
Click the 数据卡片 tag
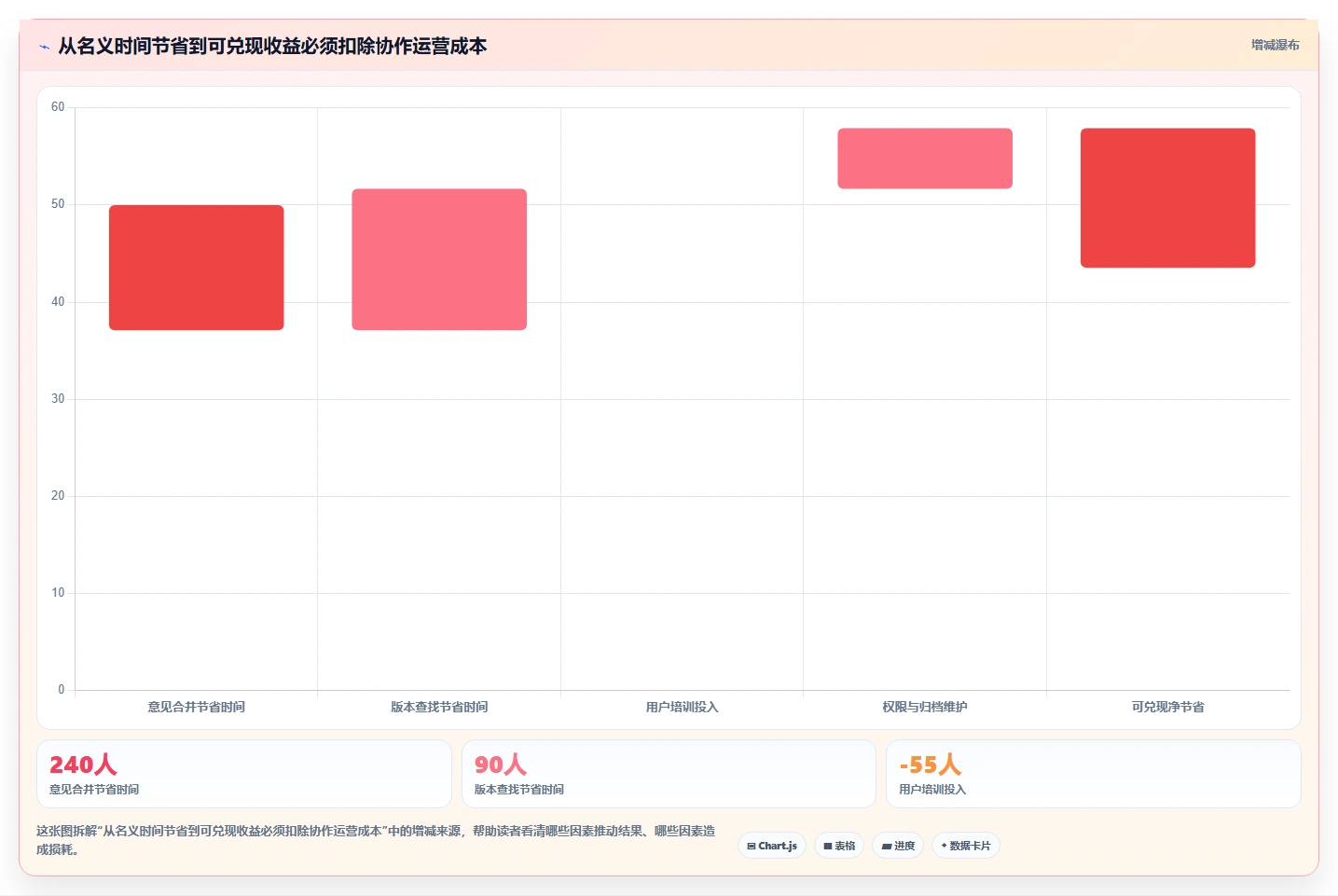tap(966, 846)
